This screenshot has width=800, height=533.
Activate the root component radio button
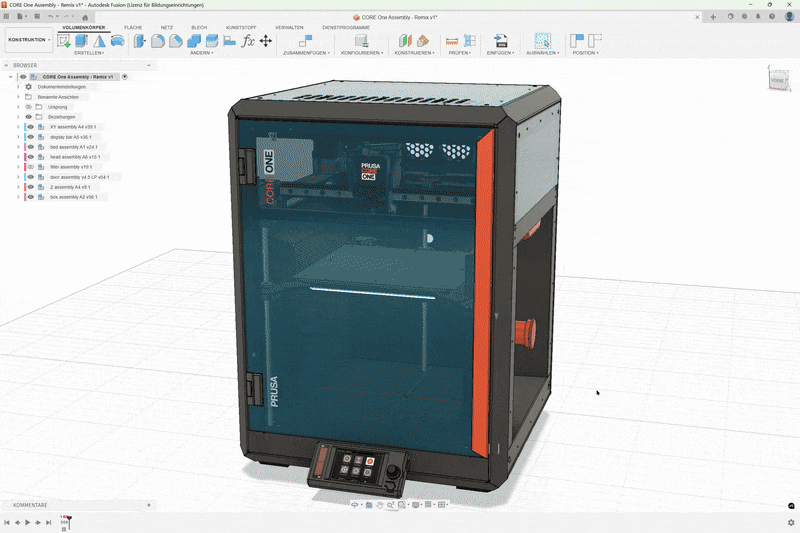(x=124, y=77)
